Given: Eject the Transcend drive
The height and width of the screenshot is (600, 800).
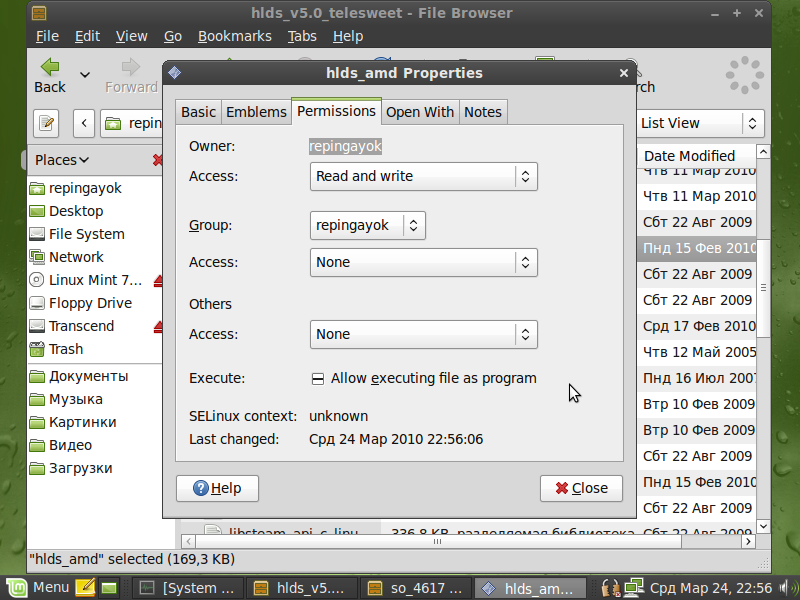Looking at the screenshot, I should 158,327.
